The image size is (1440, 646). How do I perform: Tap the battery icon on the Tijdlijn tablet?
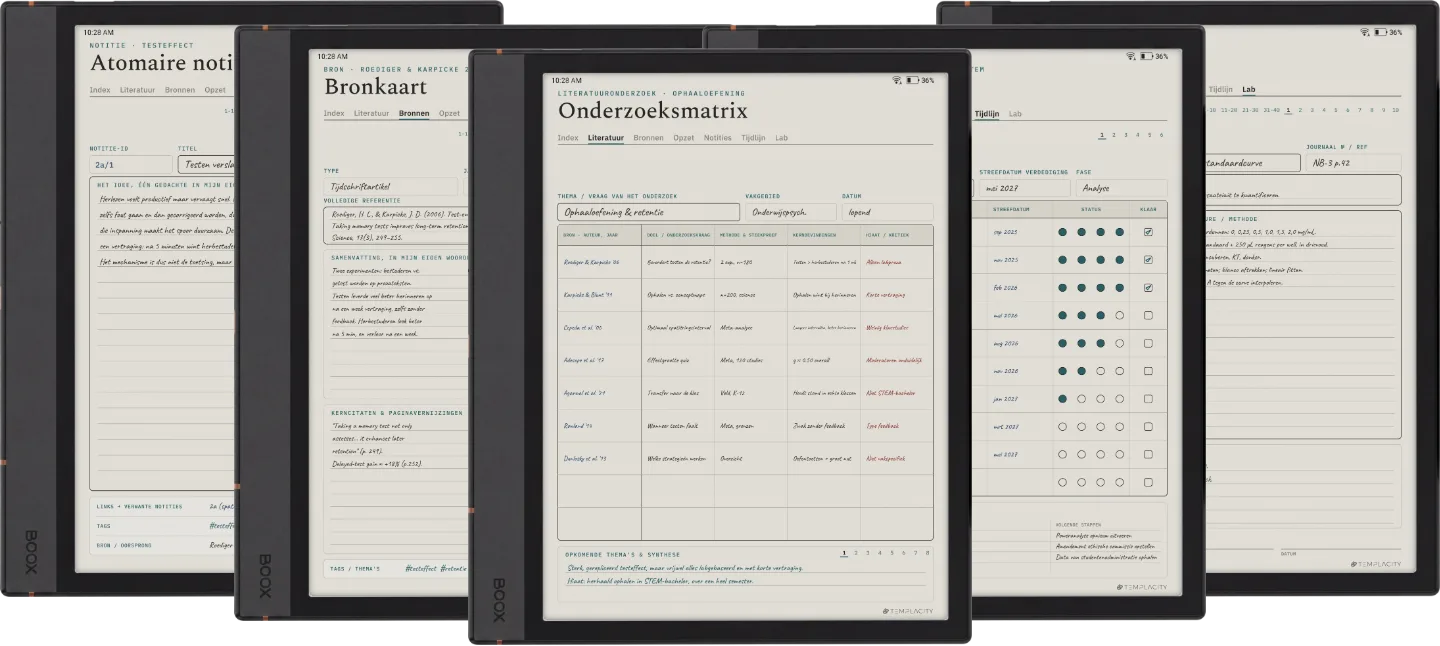(x=1146, y=56)
